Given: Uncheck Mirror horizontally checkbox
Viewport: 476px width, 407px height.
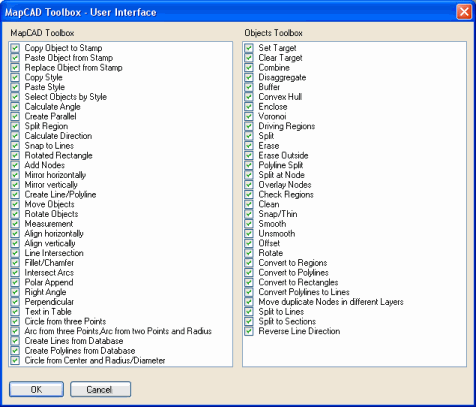Looking at the screenshot, I should [15, 175].
